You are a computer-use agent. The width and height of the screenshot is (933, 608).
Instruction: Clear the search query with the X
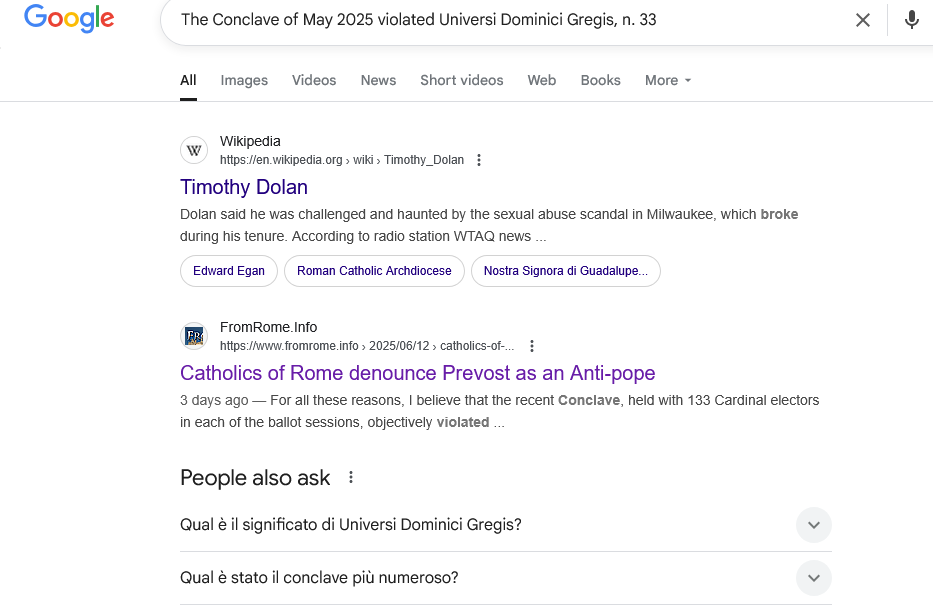point(863,20)
